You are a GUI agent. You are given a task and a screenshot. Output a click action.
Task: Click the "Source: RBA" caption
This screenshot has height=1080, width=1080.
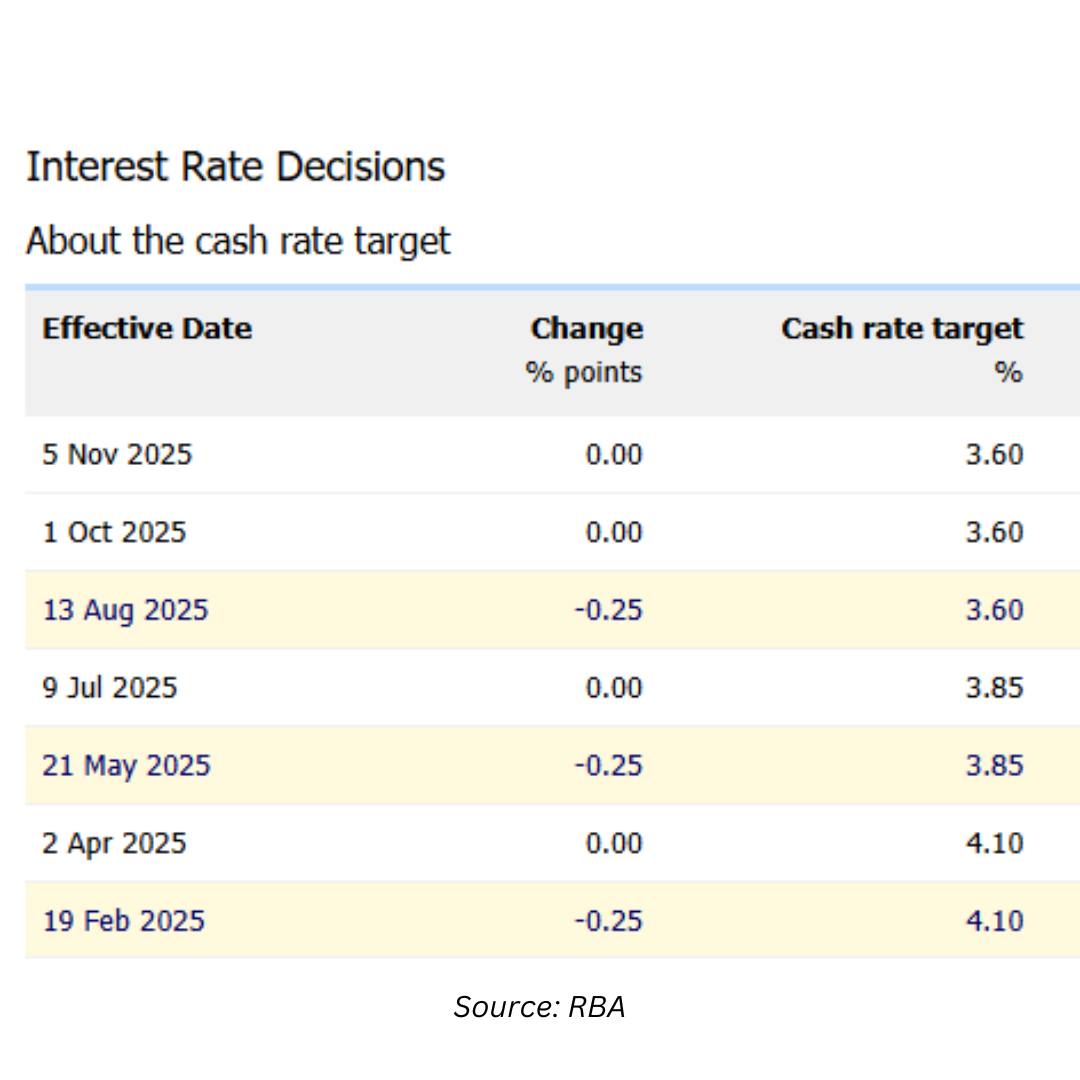point(539,1007)
